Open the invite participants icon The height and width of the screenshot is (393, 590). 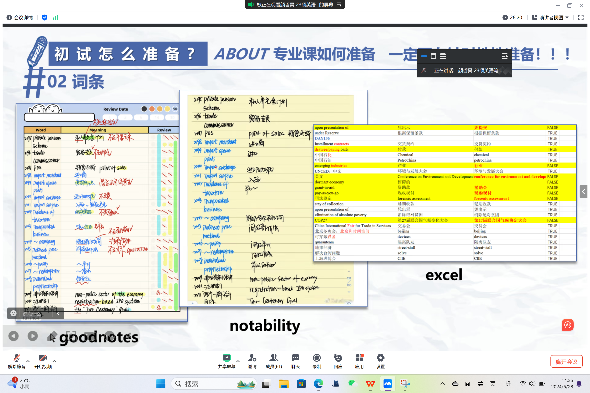(252, 361)
